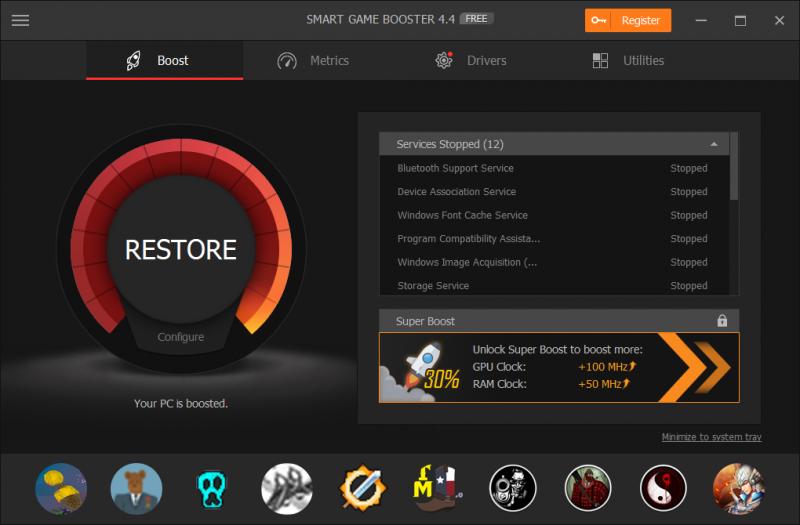
Task: Launch the anime warrior game icon
Action: [x=738, y=488]
